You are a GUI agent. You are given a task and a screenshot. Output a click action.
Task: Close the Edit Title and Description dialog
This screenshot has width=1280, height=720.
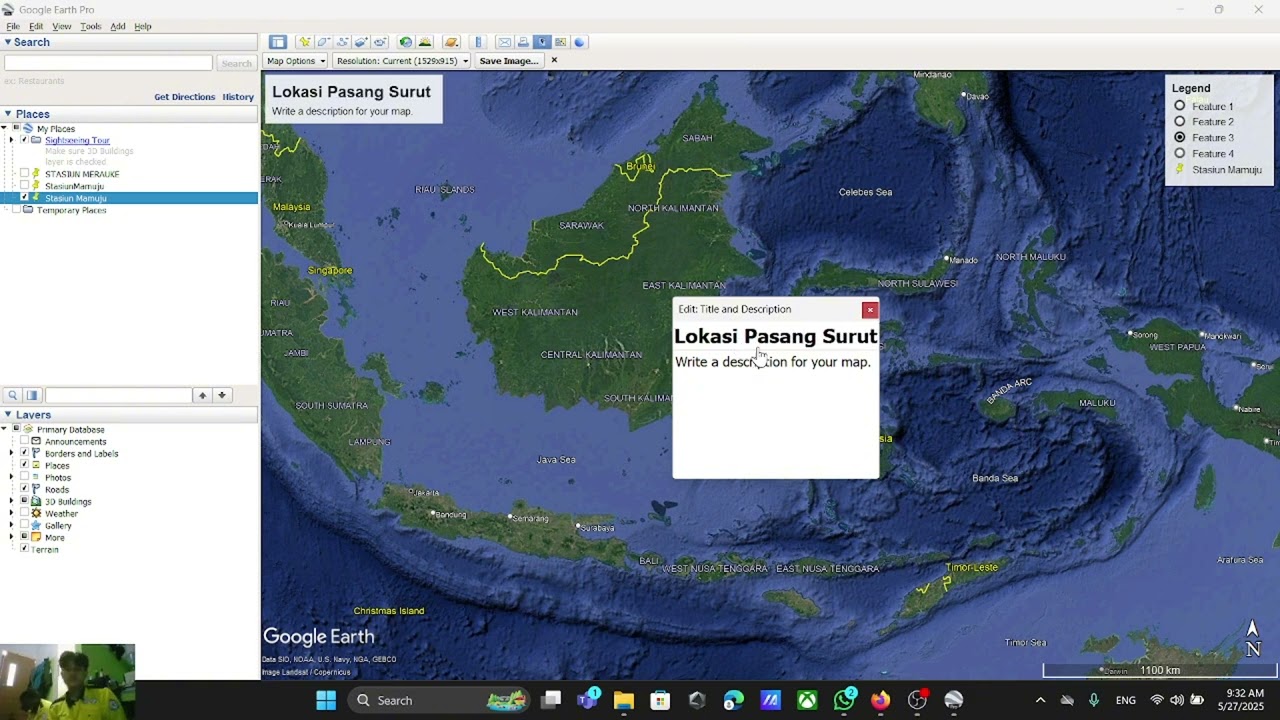coord(870,310)
